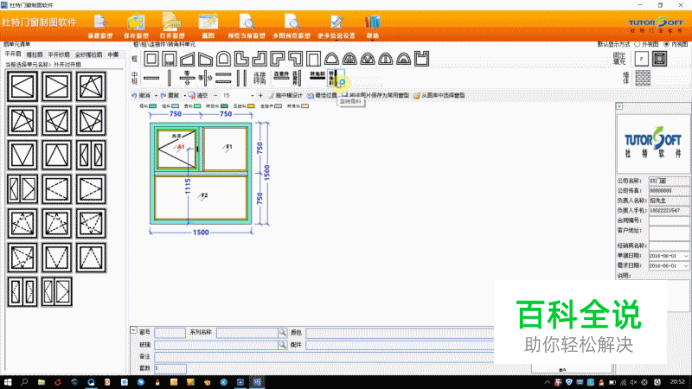Click the 合同编号 contract number field

pos(669,220)
